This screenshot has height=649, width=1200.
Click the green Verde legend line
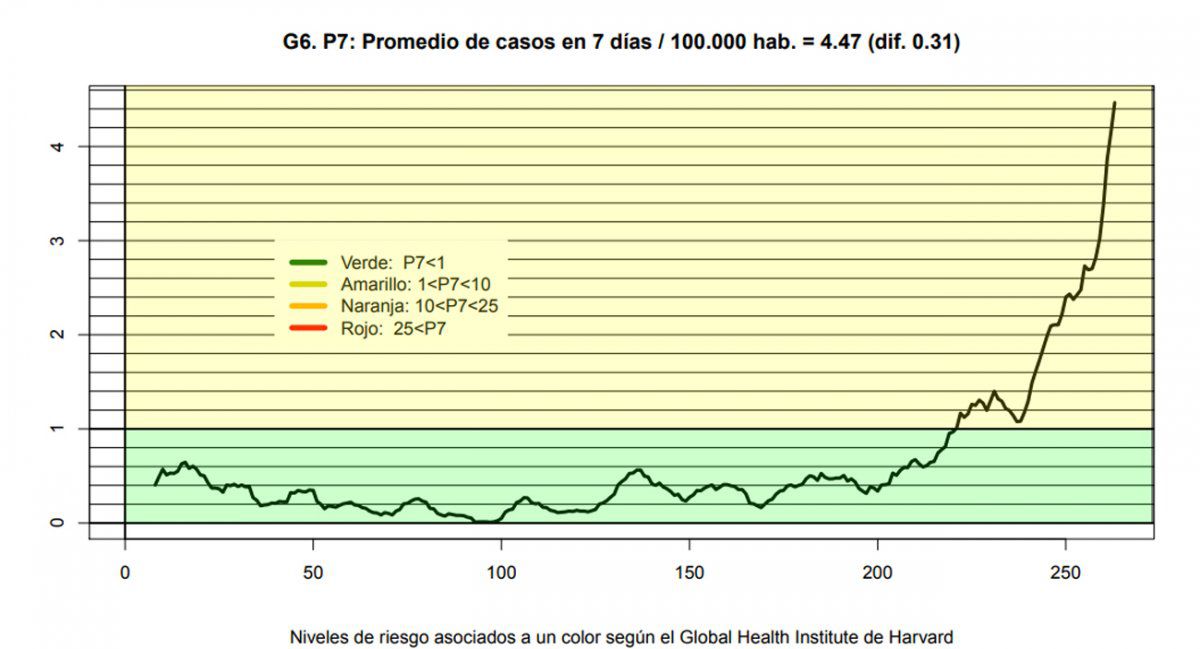click(x=308, y=262)
